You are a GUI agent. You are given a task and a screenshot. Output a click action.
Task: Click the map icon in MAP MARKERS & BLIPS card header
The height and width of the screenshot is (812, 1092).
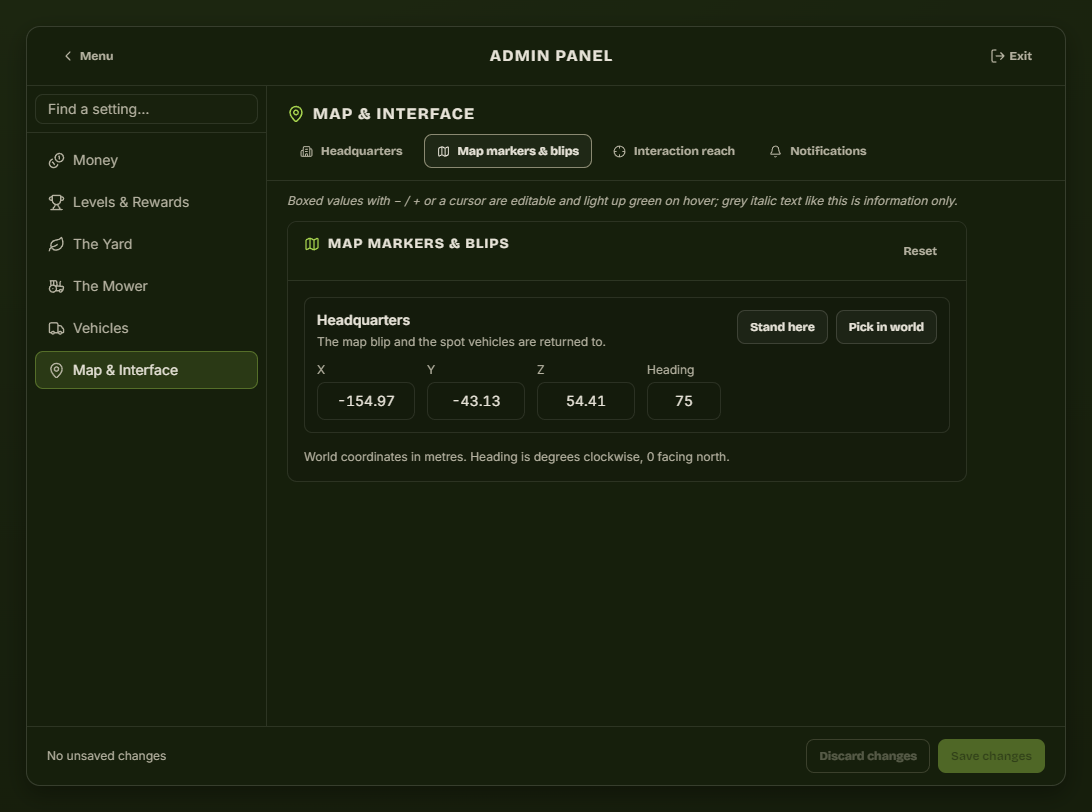312,244
